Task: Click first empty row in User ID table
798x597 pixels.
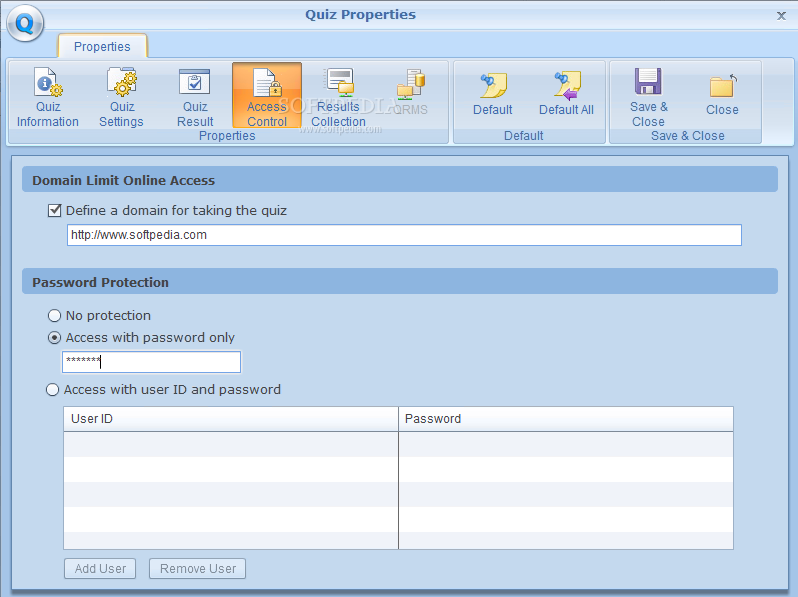Action: coord(231,444)
